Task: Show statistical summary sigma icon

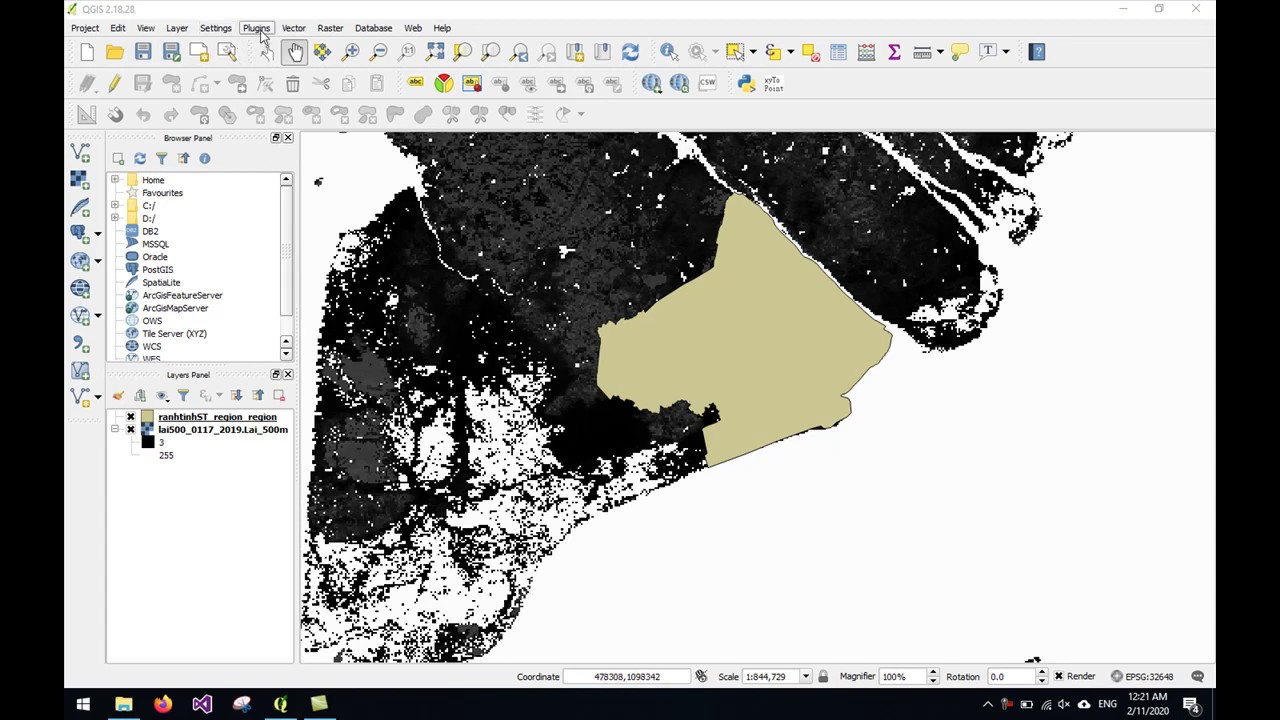Action: pos(894,52)
